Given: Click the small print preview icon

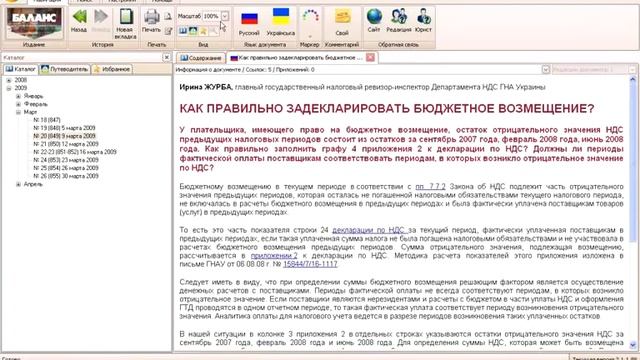Looking at the screenshot, I should pos(168,16).
